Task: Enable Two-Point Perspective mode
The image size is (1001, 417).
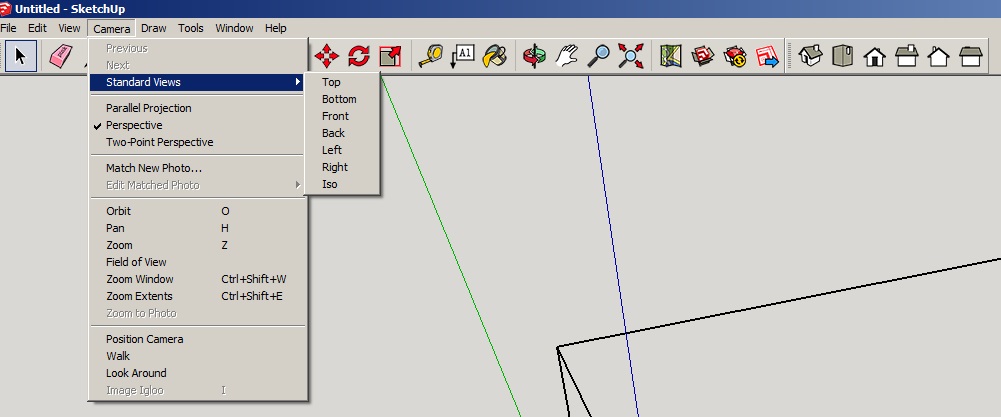Action: [197, 142]
